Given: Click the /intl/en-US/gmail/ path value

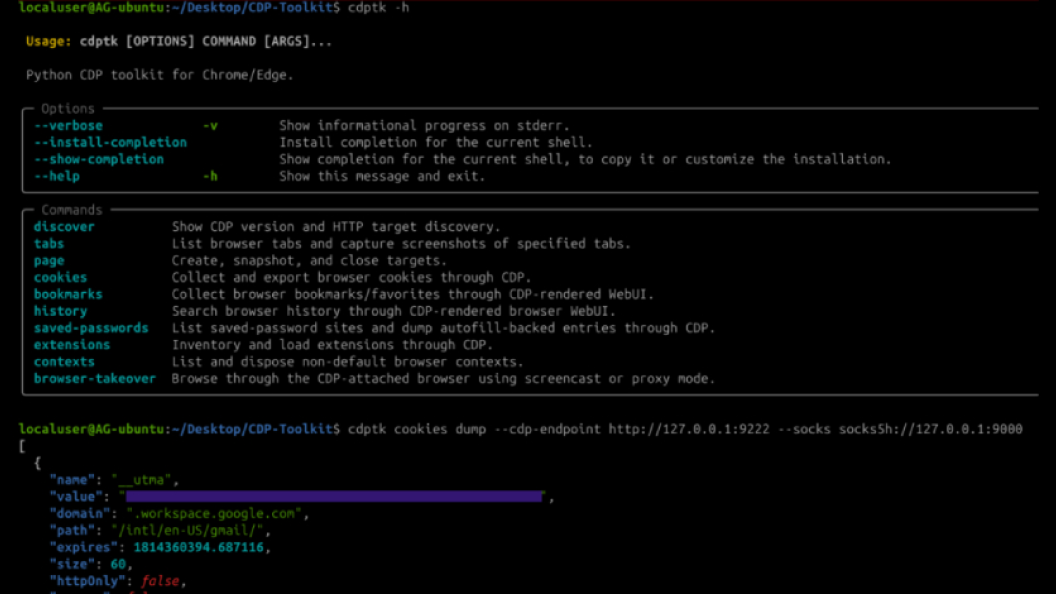Looking at the screenshot, I should [x=187, y=530].
